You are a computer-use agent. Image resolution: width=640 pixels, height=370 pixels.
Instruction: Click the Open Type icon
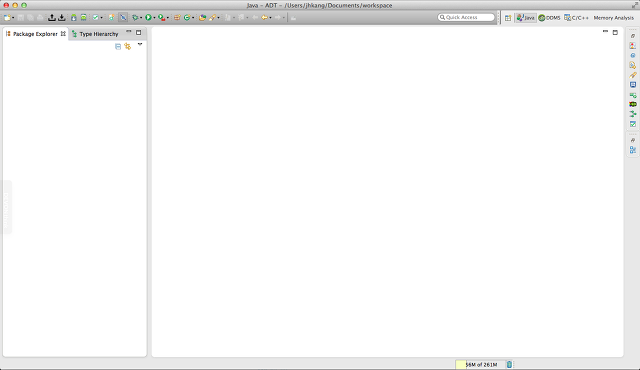(x=202, y=18)
